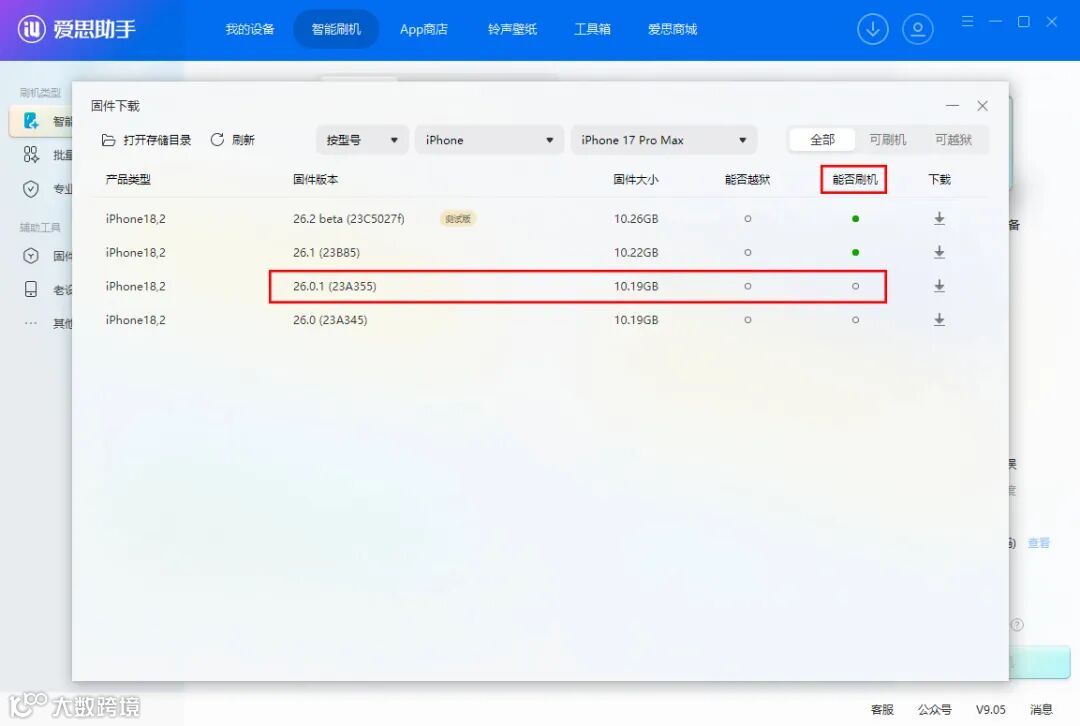This screenshot has height=726, width=1080.
Task: Download firmware 26.0 (23A345)
Action: tap(939, 320)
